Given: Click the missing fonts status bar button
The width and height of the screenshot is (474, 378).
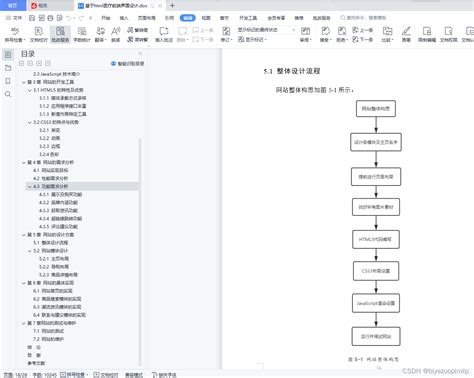Looking at the screenshot, I should [164, 375].
